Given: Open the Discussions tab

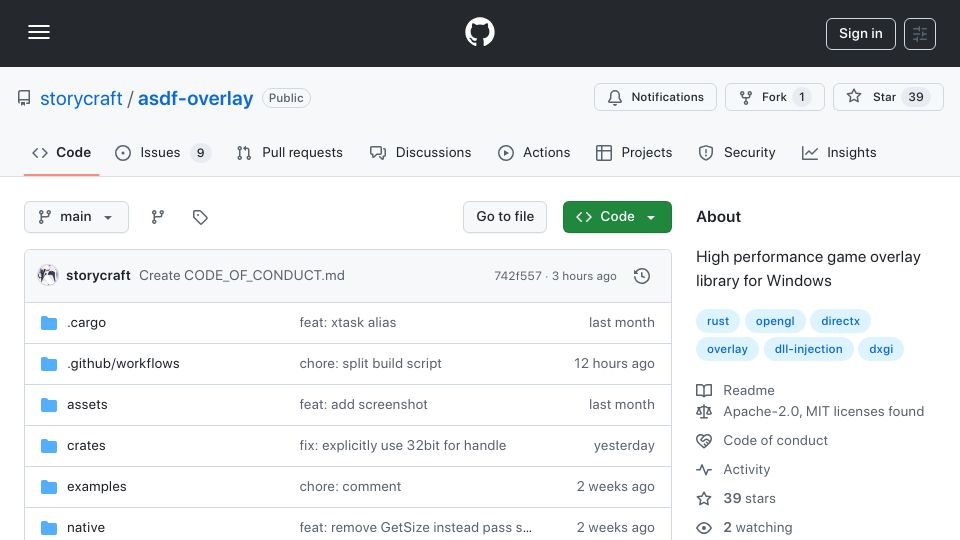Looking at the screenshot, I should [421, 152].
